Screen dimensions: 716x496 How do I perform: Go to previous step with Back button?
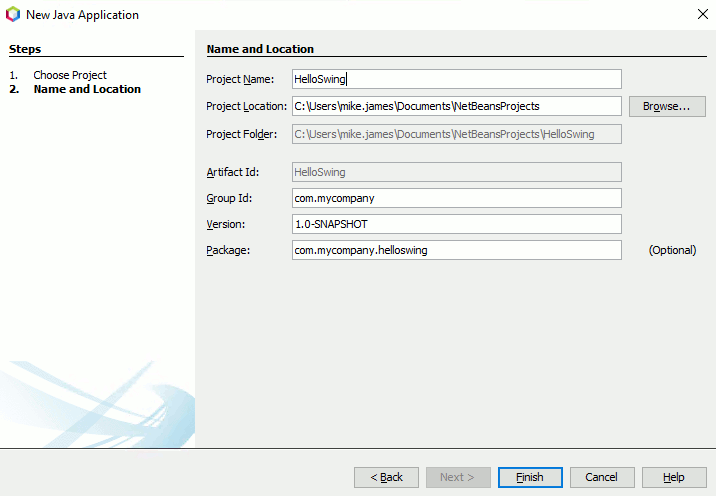(386, 477)
